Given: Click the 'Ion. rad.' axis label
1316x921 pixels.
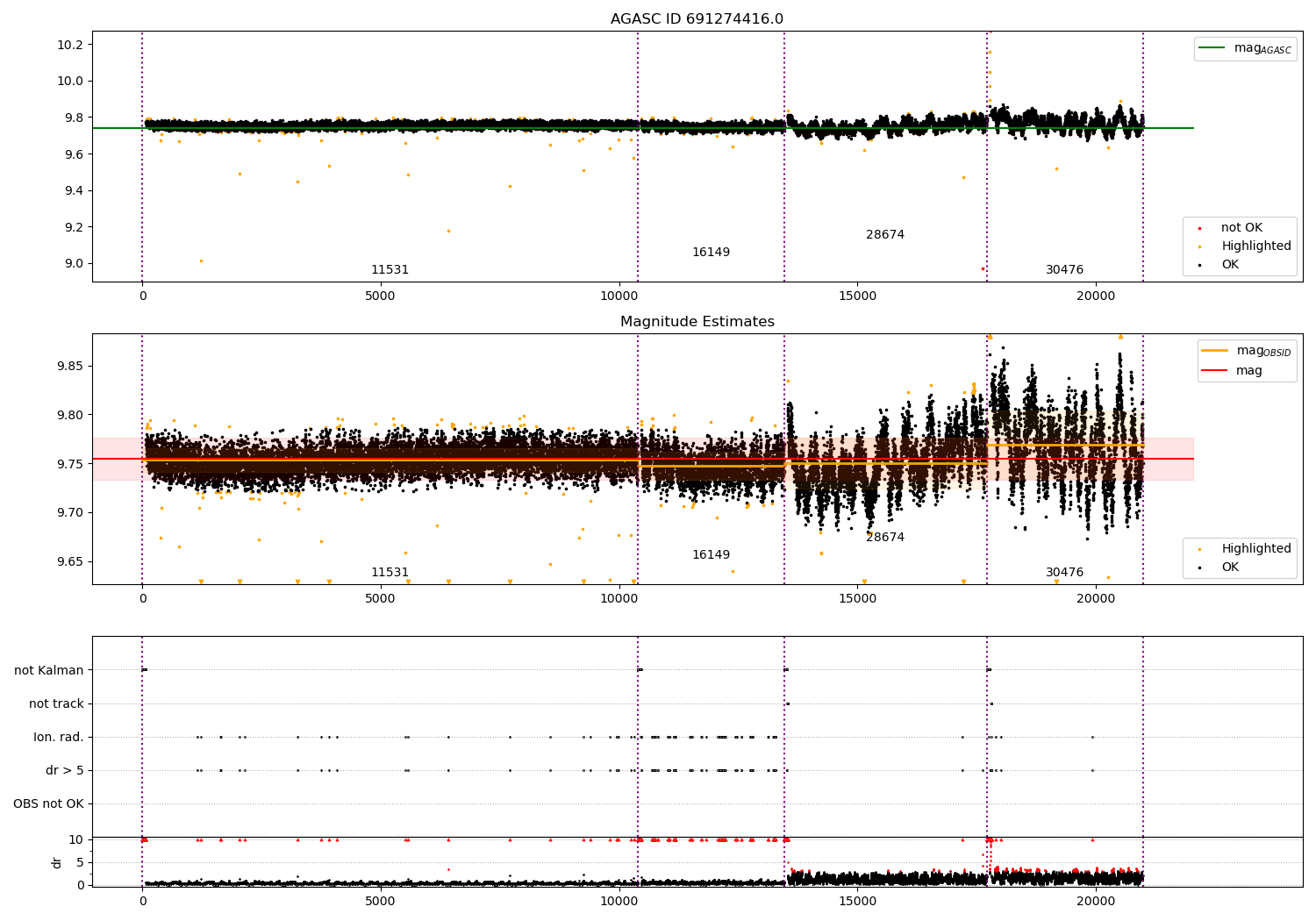Looking at the screenshot, I should (x=59, y=737).
